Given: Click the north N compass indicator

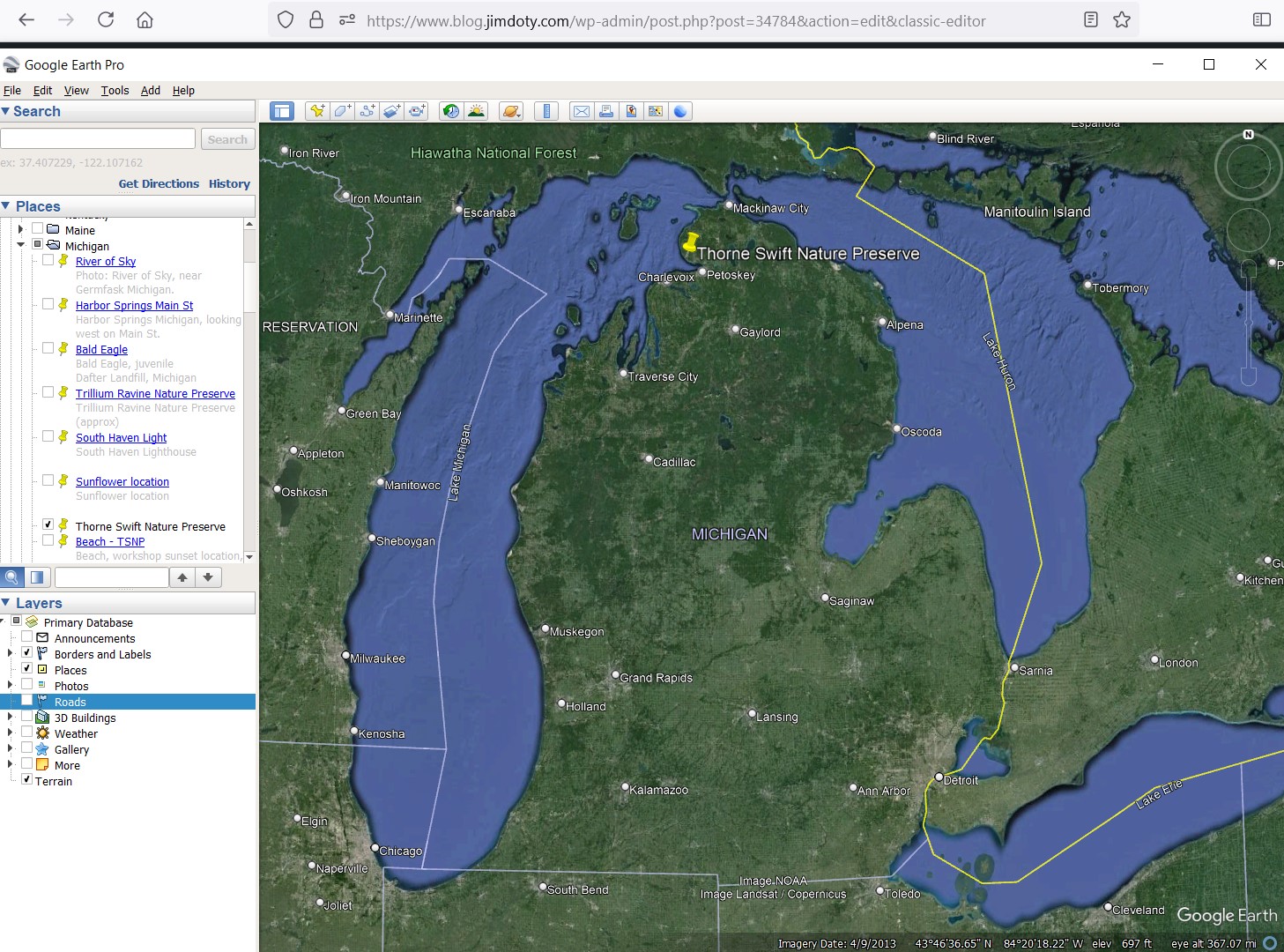Looking at the screenshot, I should coord(1248,135).
